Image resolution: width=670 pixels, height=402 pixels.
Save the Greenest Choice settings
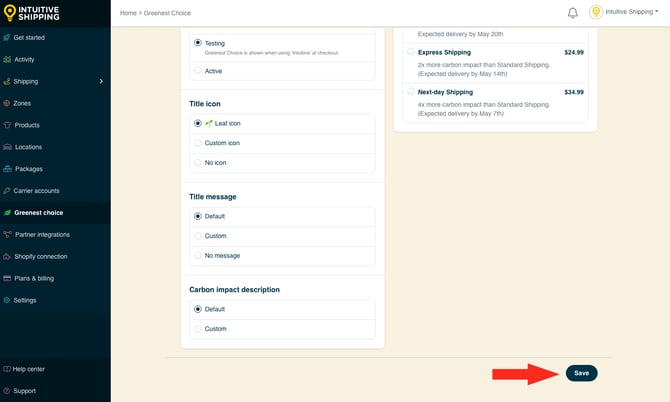coord(581,373)
